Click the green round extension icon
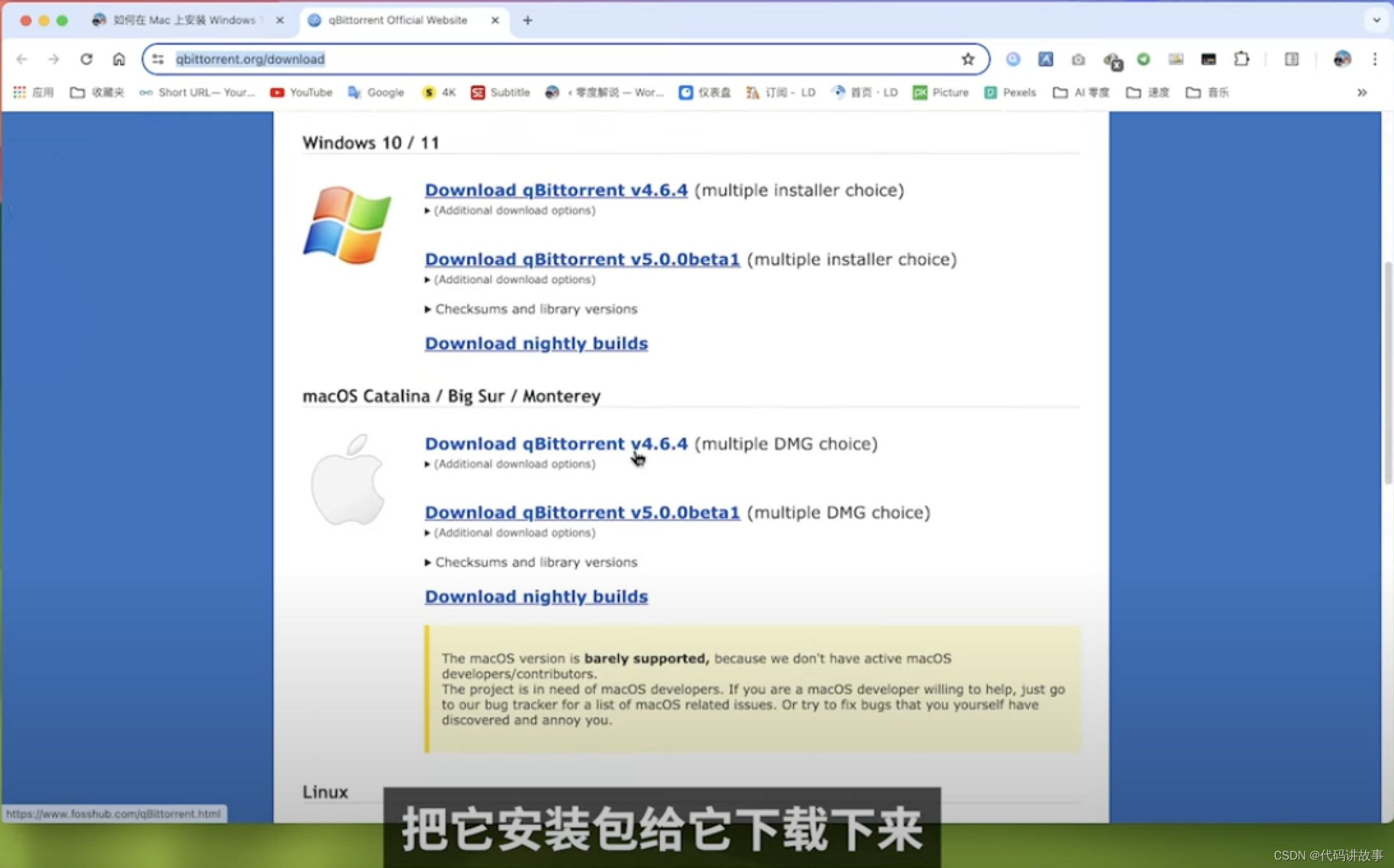Screen dimensions: 1394x868 pos(1143,59)
